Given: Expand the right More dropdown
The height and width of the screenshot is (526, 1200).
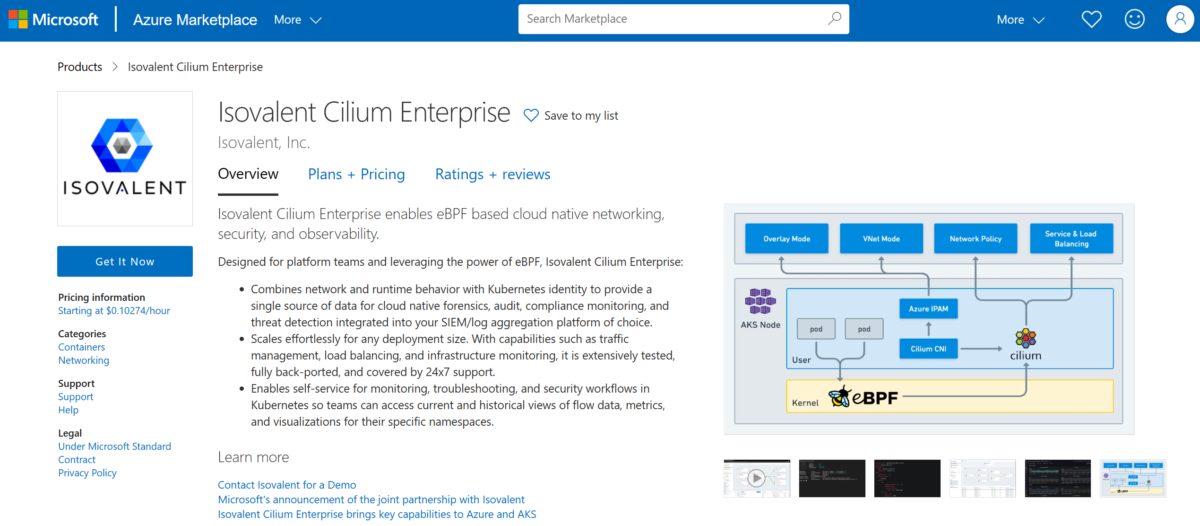Looking at the screenshot, I should [1021, 19].
